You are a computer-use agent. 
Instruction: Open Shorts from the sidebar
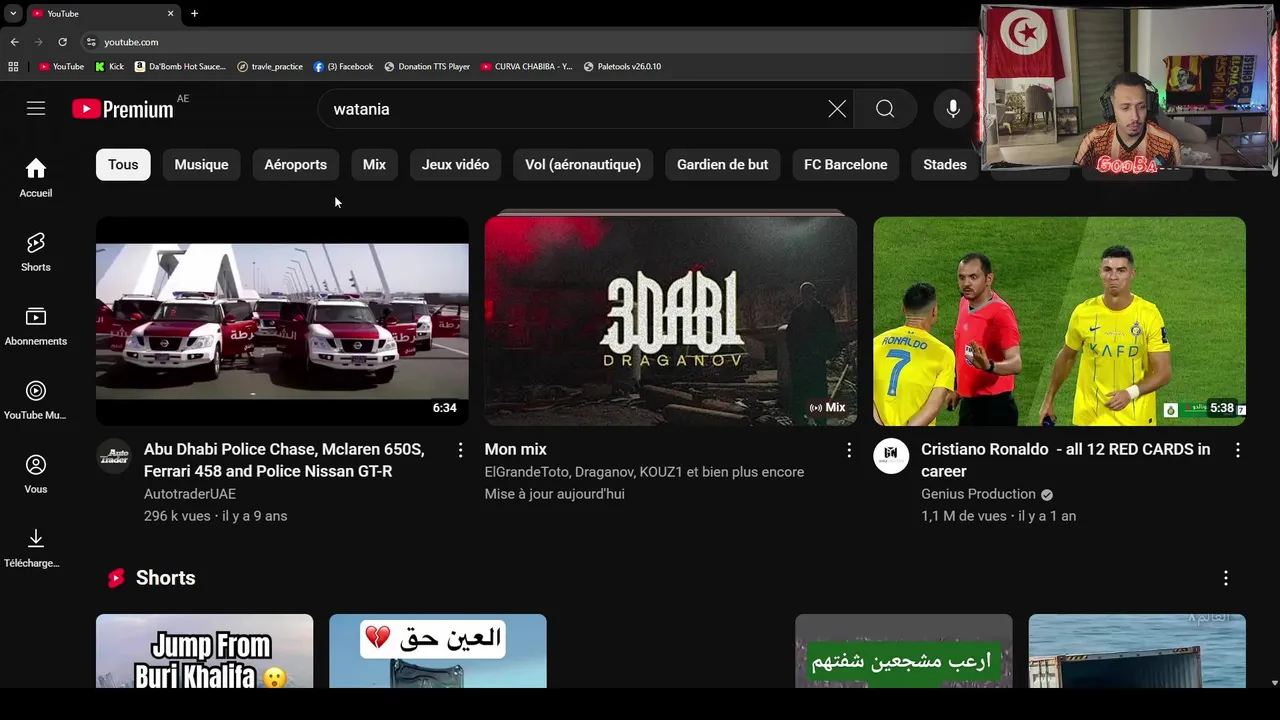pos(36,252)
